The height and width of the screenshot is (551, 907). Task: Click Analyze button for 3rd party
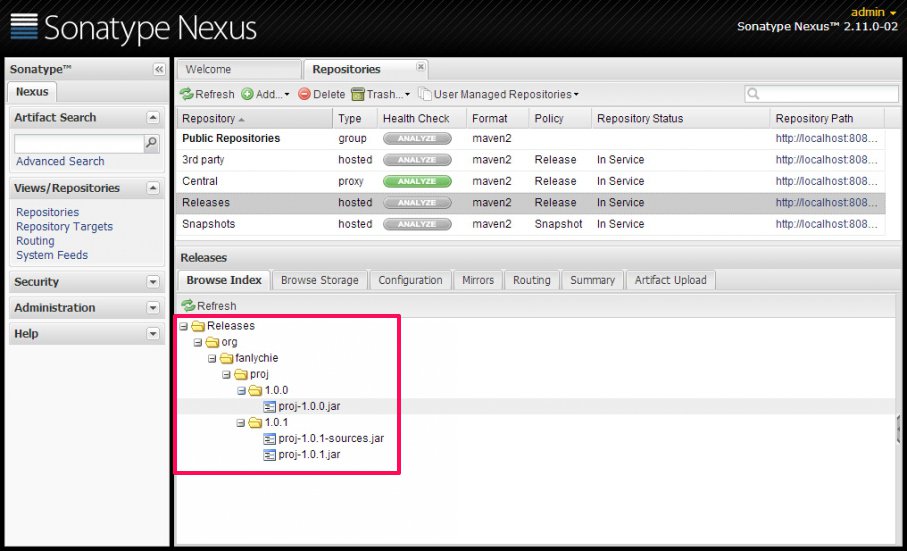417,160
